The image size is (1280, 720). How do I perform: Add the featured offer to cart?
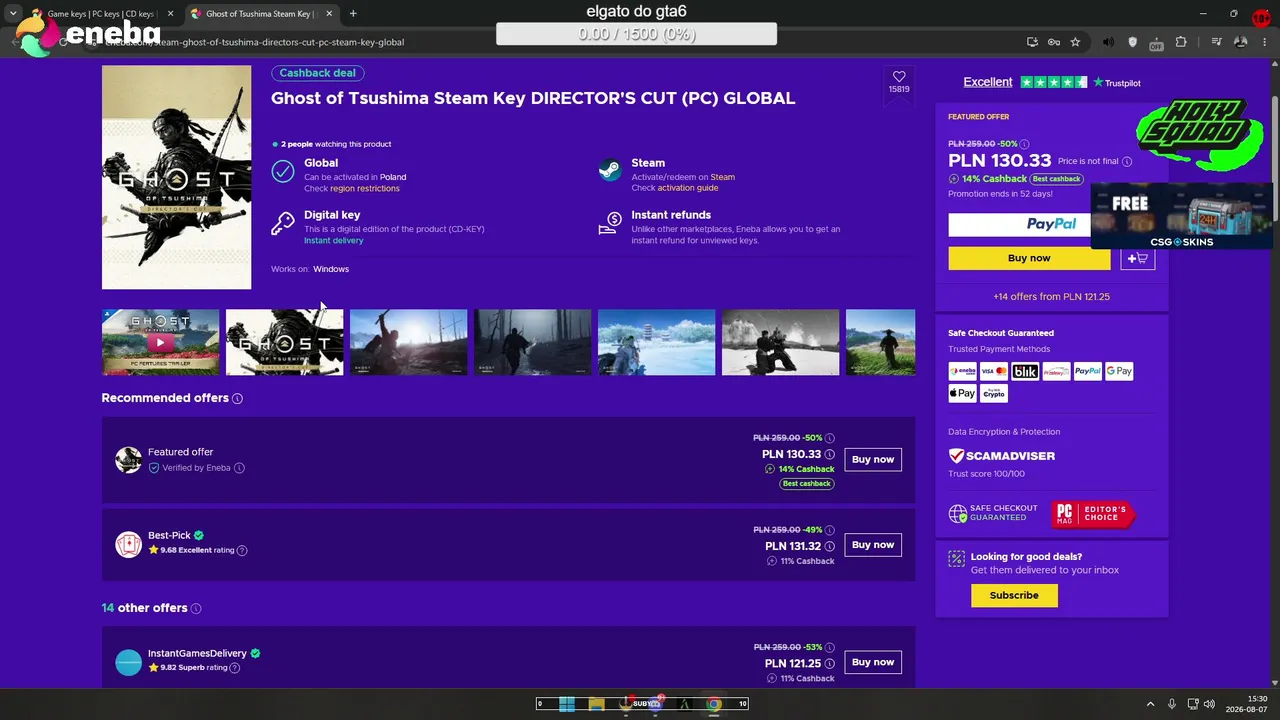[x=1138, y=258]
